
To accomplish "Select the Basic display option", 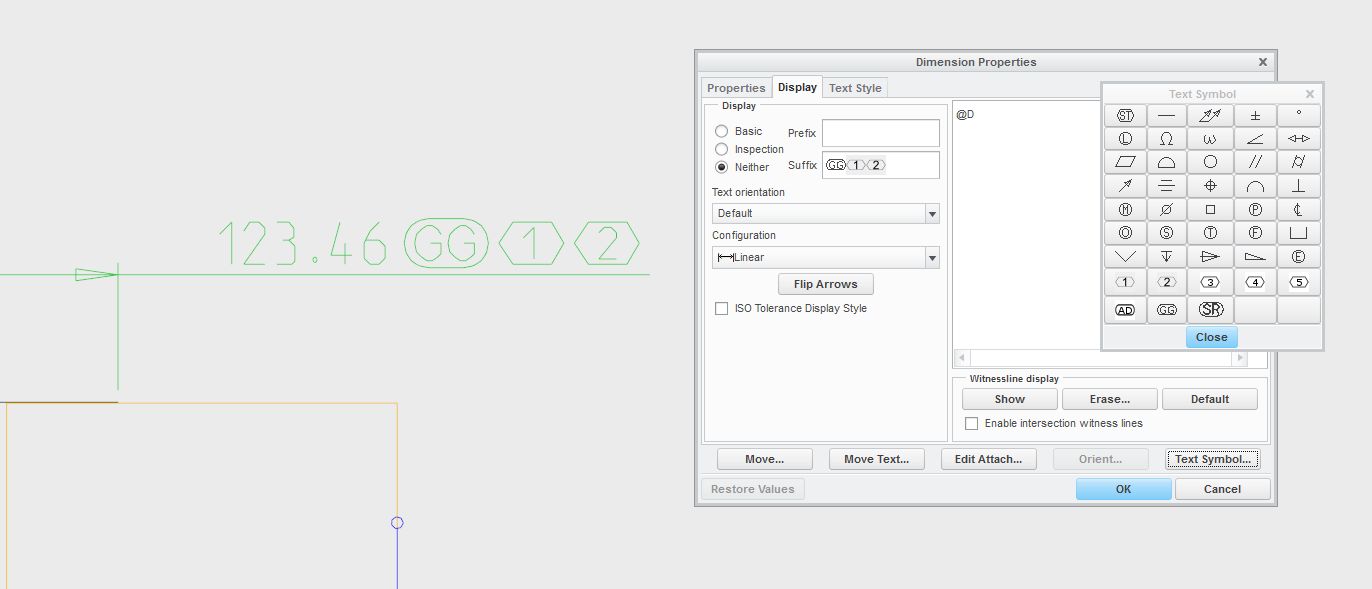I will tap(721, 131).
